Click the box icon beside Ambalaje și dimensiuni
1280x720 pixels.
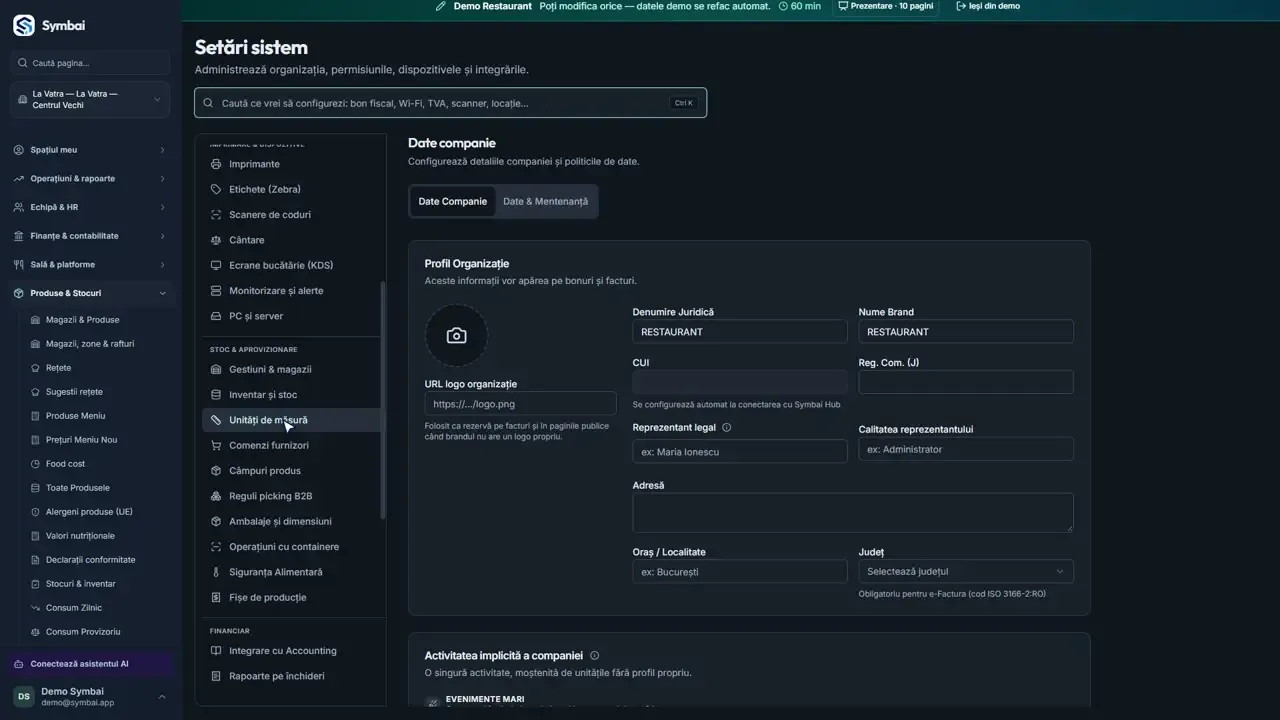tap(216, 522)
